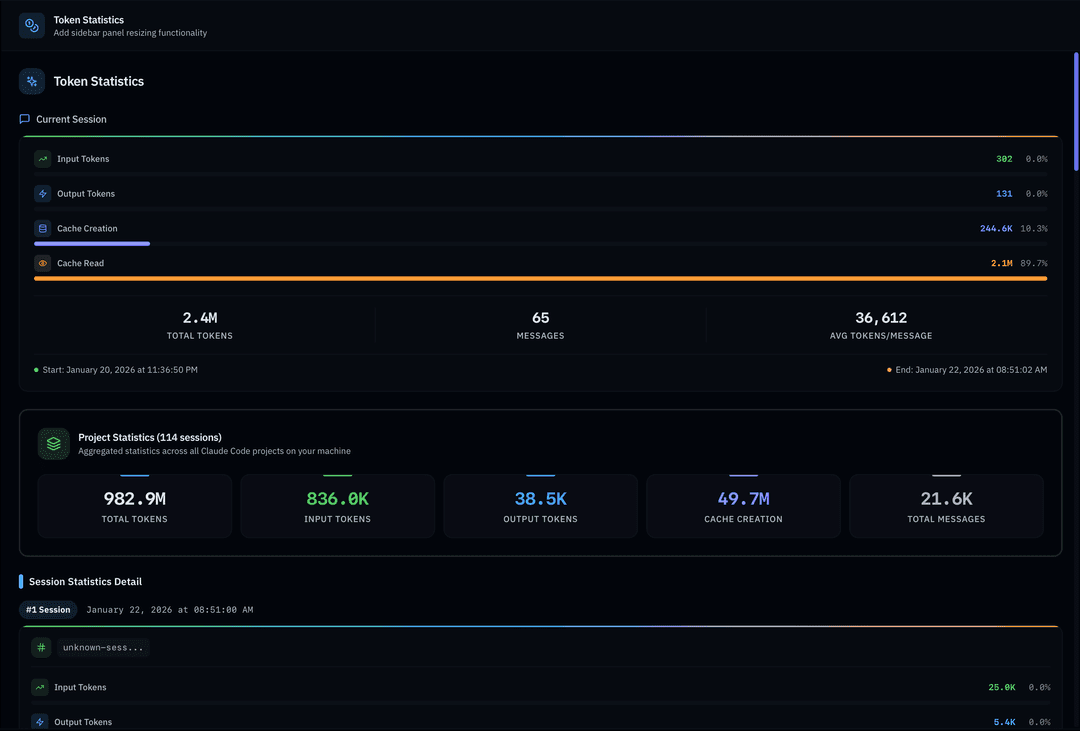Click the Output Tokens lightning icon in Session Detail
The image size is (1080, 731).
(x=40, y=722)
